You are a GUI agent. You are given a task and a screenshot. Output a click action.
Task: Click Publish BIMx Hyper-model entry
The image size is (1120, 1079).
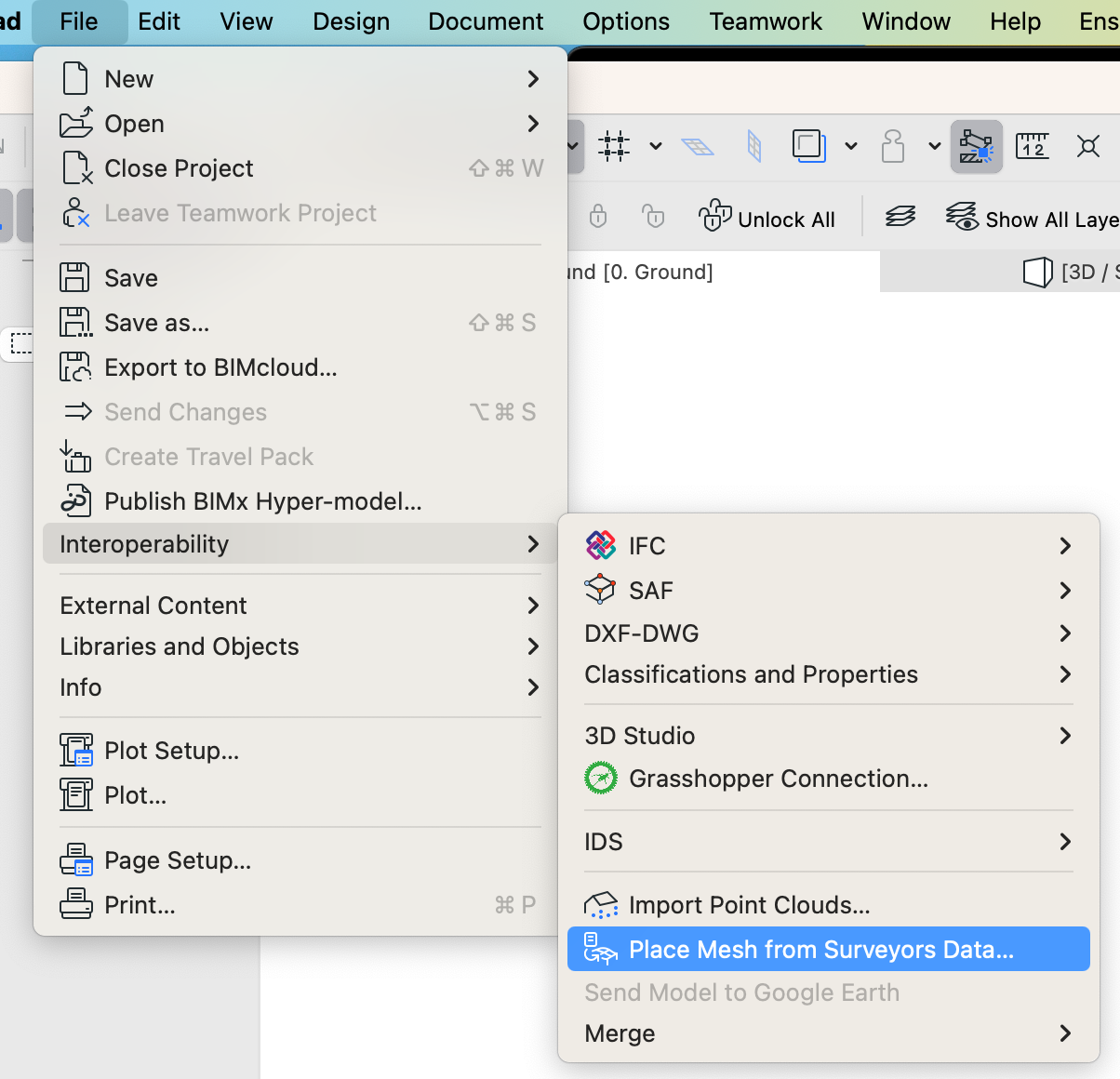262,501
